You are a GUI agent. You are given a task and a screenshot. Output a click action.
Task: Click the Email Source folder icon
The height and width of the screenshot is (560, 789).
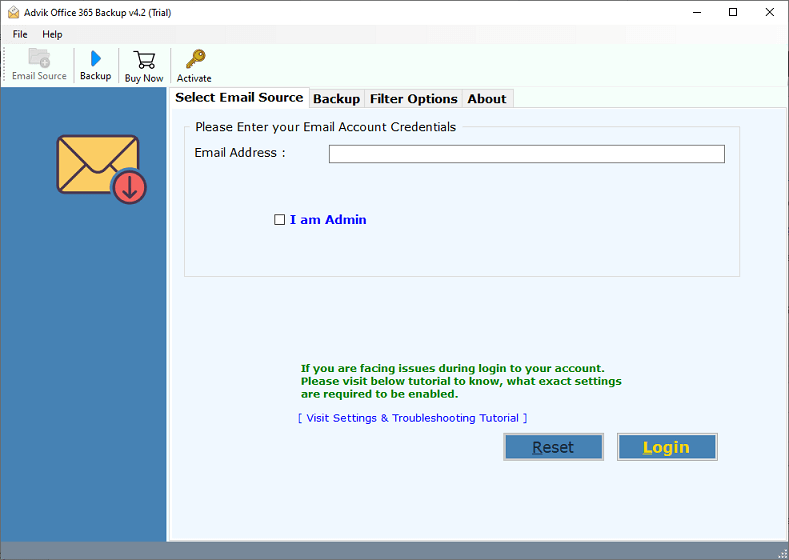coord(39,58)
